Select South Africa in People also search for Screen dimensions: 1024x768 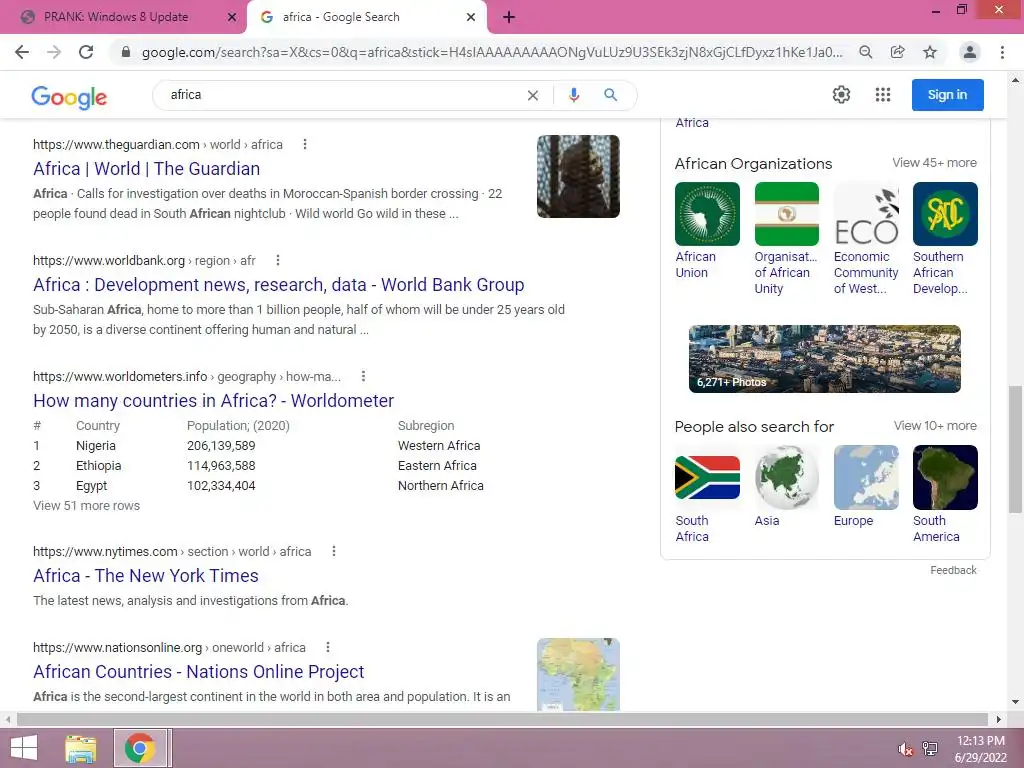tap(707, 494)
